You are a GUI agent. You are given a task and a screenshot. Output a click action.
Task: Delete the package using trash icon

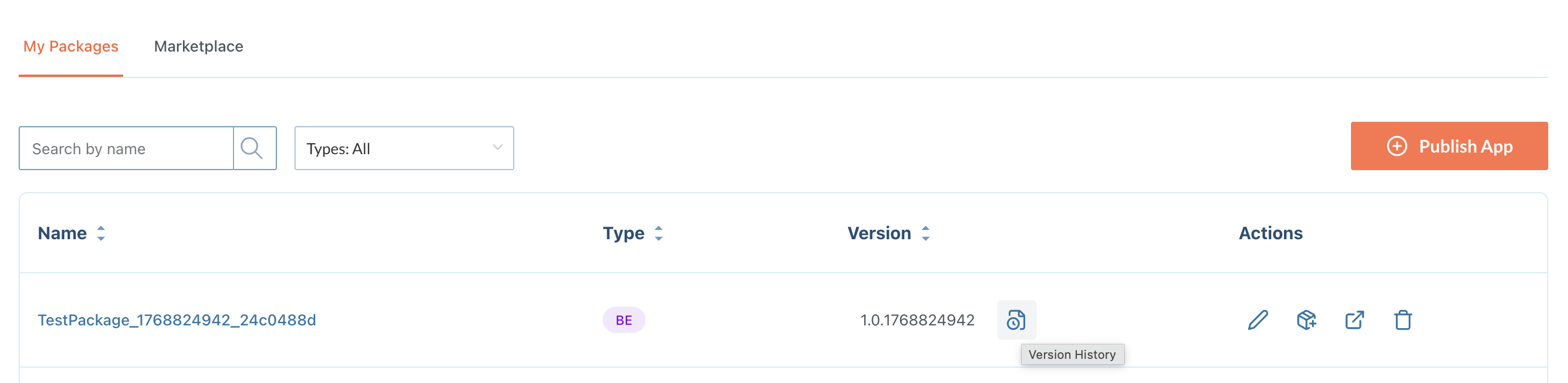click(x=1403, y=320)
